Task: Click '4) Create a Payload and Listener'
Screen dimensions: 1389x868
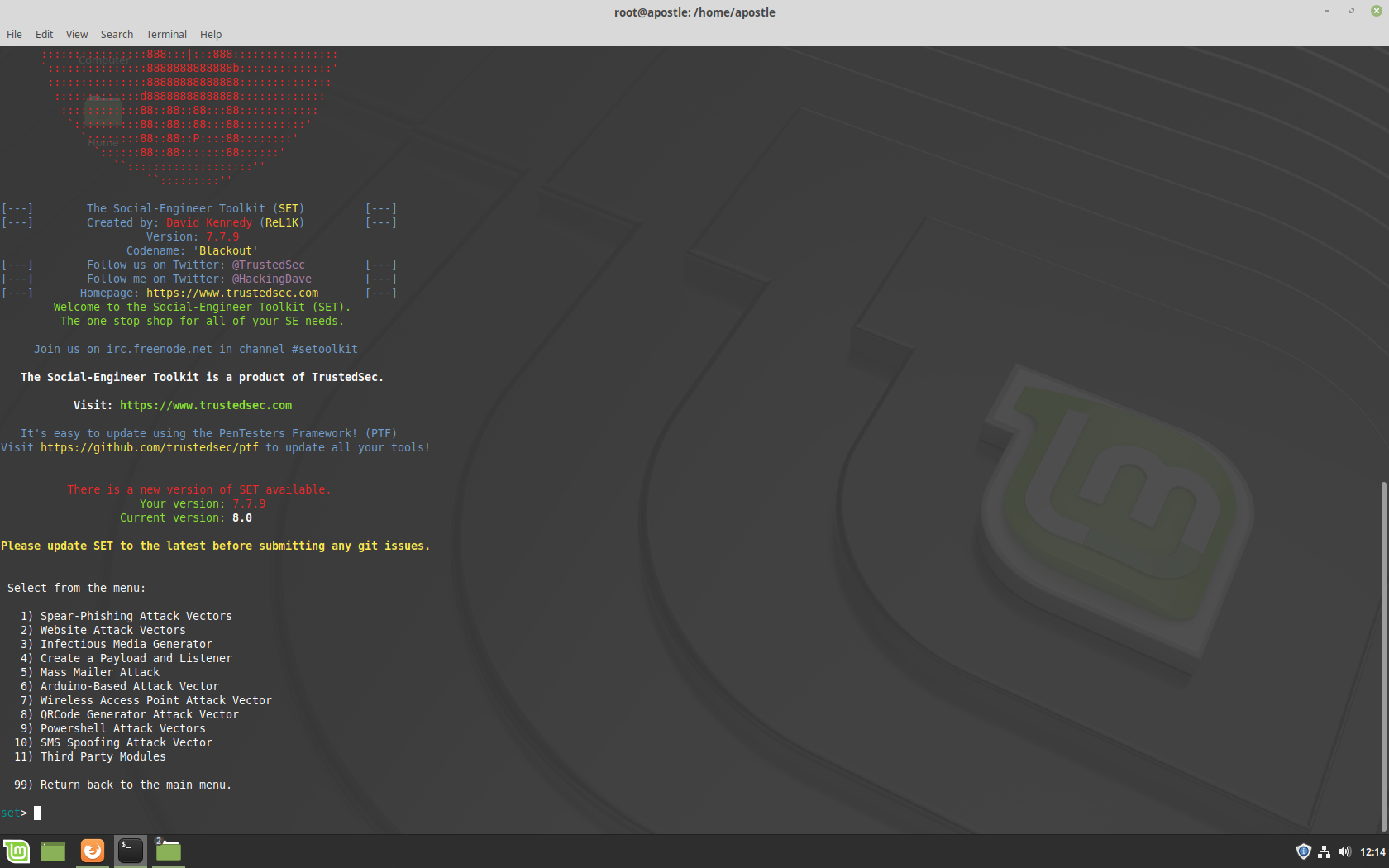Action: pos(126,659)
